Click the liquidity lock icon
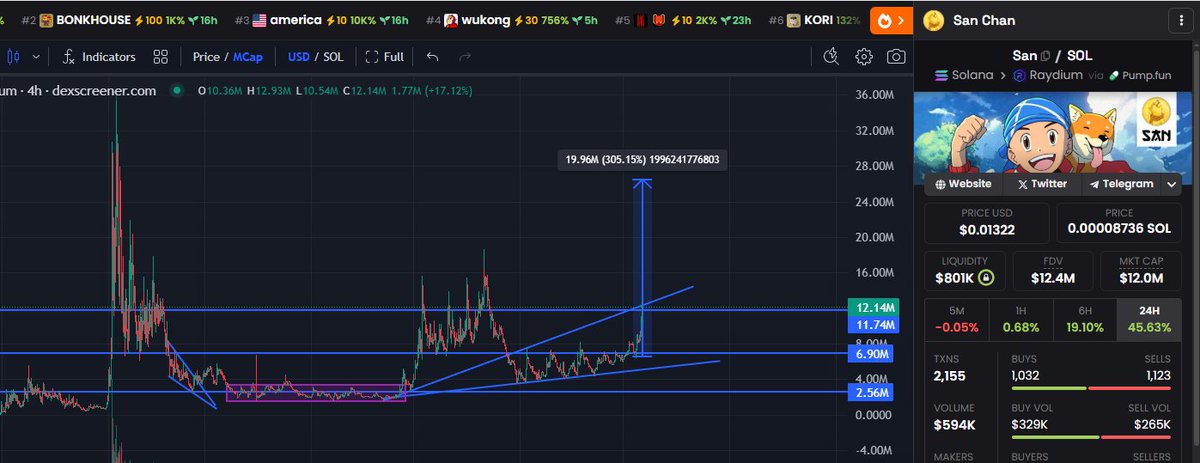The image size is (1200, 463). 987,277
